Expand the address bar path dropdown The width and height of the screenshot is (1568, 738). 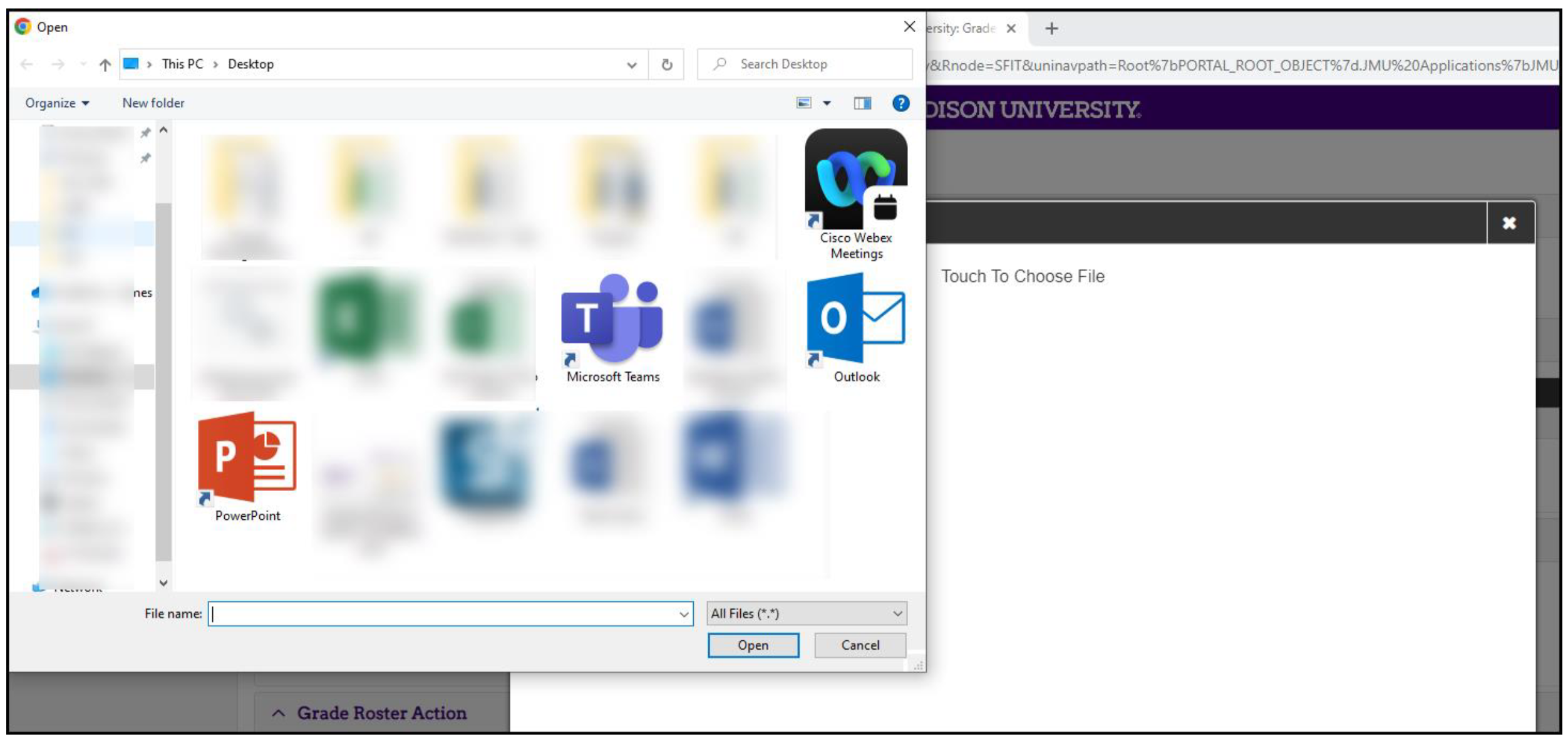(x=632, y=65)
